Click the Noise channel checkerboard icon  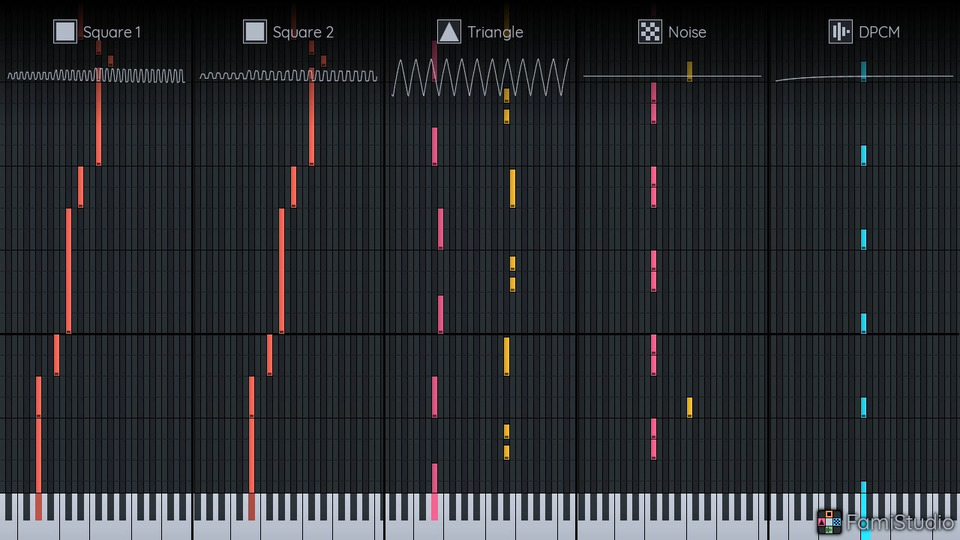pyautogui.click(x=650, y=31)
